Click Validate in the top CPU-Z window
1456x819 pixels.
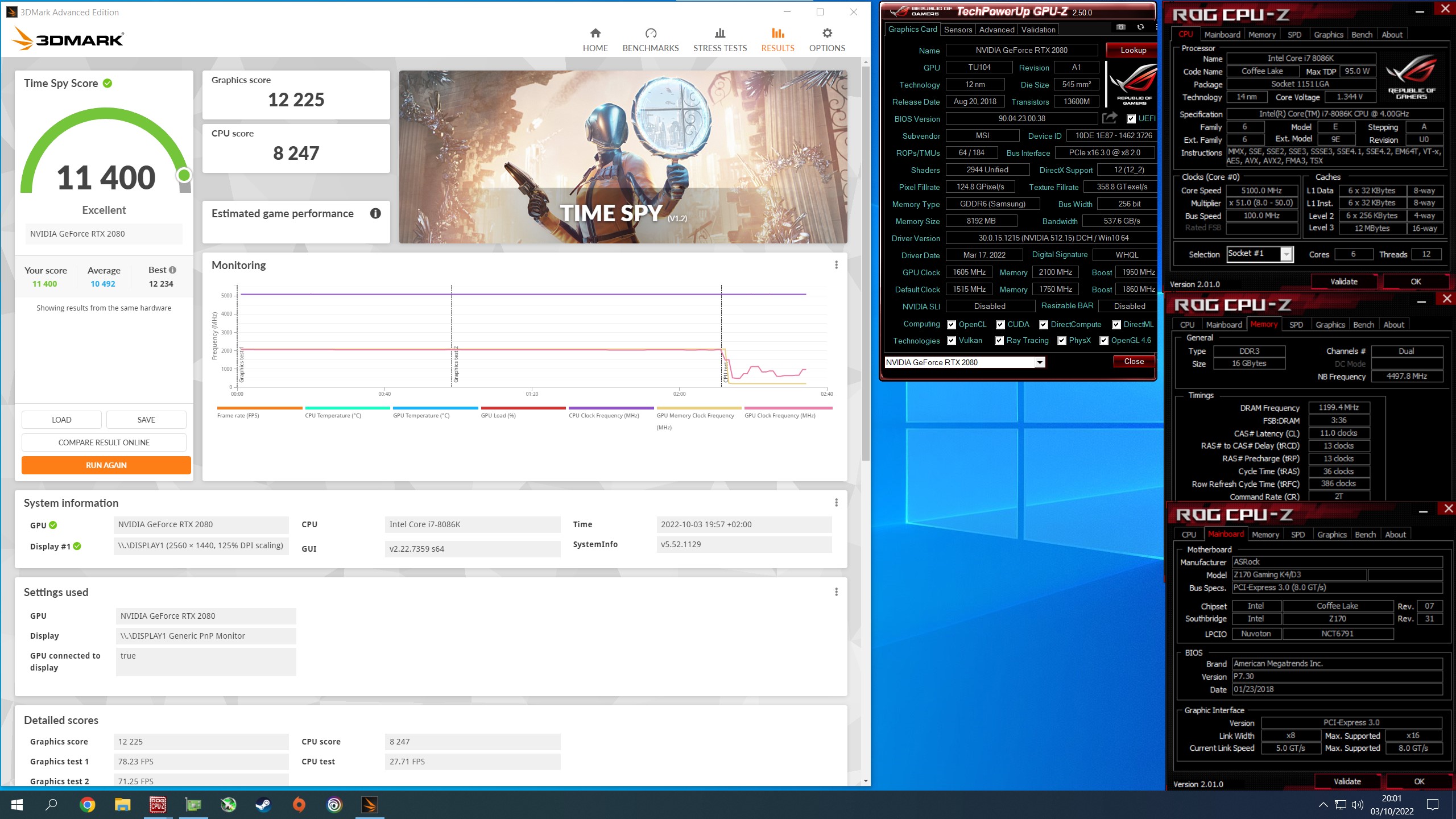(x=1343, y=282)
